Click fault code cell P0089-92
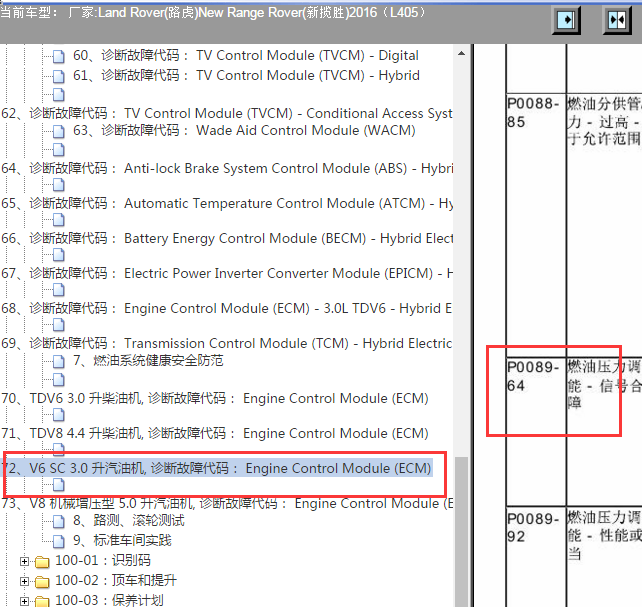642x607 pixels. coord(536,557)
